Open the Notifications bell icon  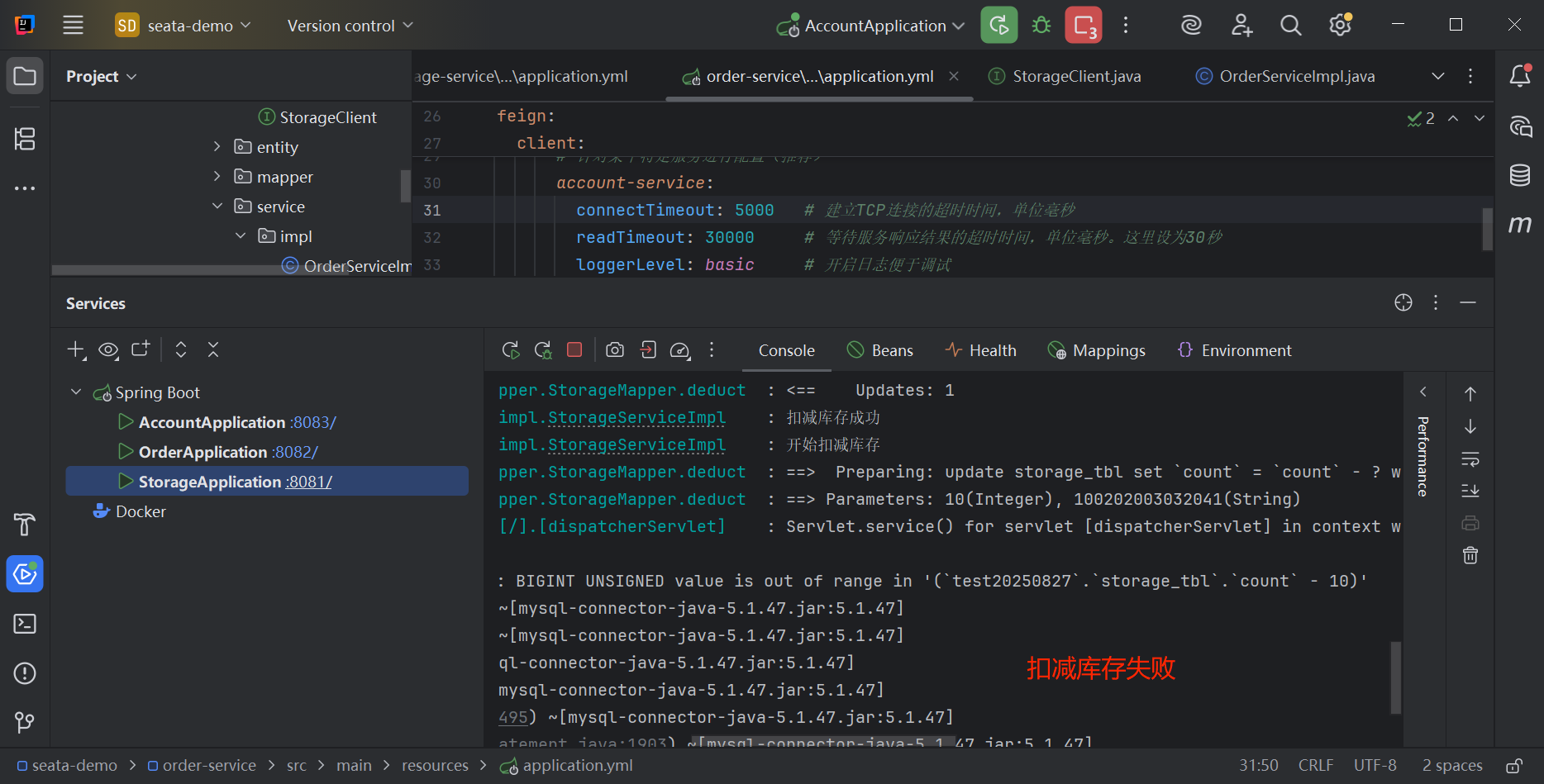pyautogui.click(x=1520, y=76)
